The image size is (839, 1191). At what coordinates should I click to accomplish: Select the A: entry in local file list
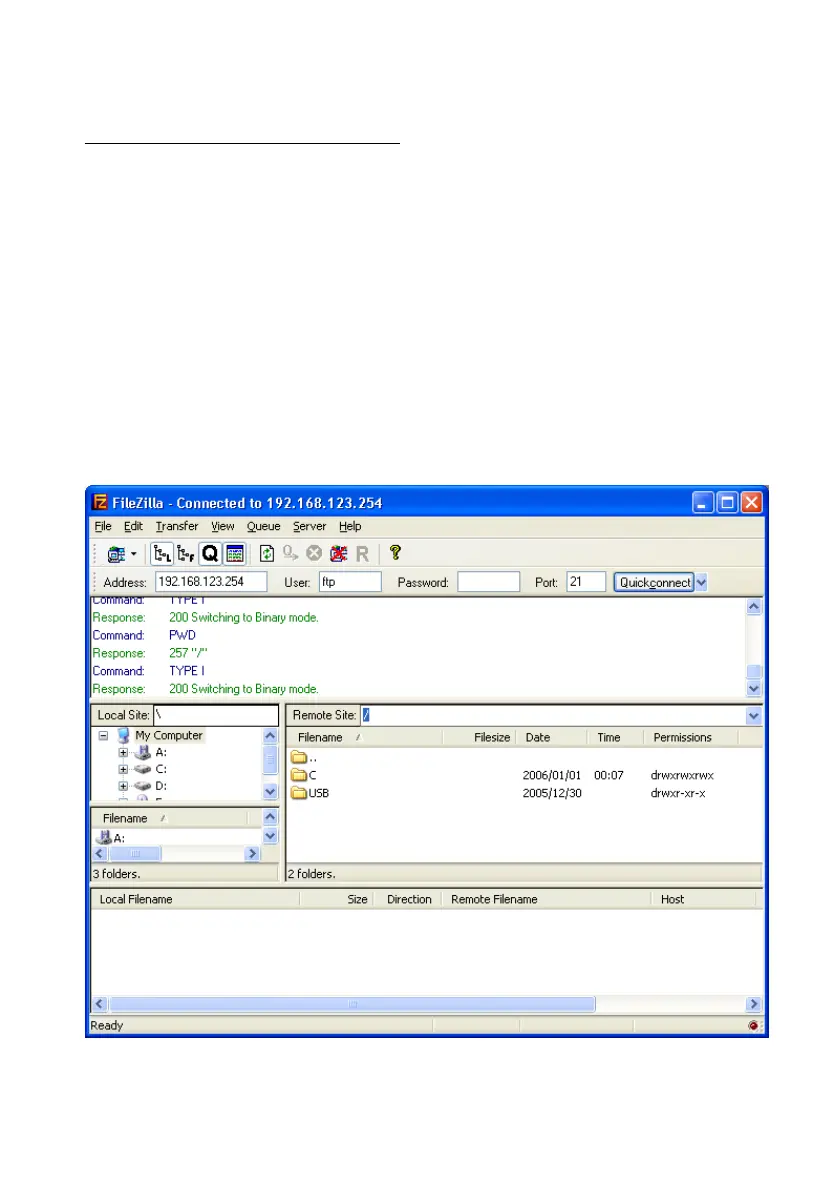coord(111,838)
